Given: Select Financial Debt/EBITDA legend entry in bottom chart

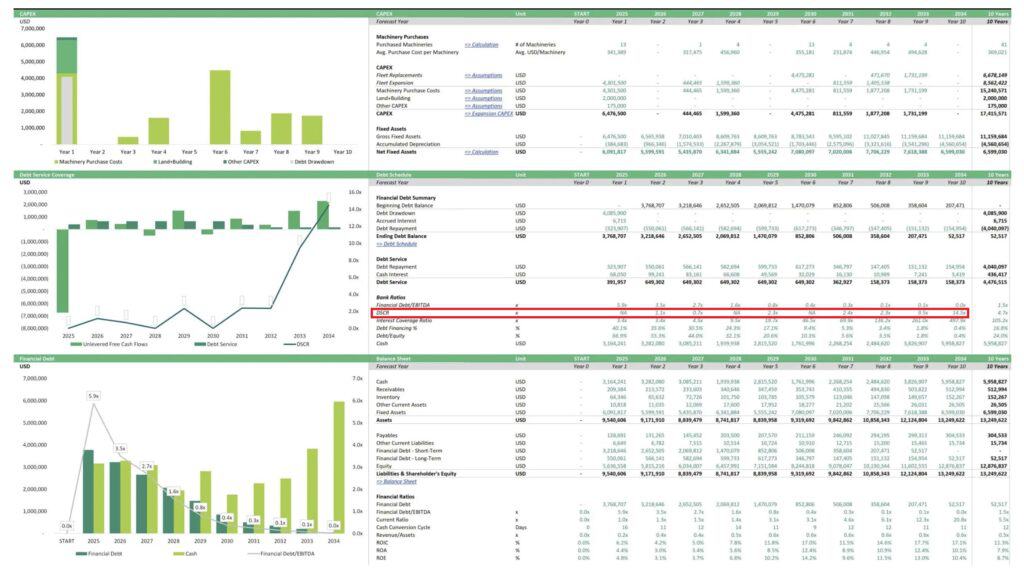Looking at the screenshot, I should [281, 554].
